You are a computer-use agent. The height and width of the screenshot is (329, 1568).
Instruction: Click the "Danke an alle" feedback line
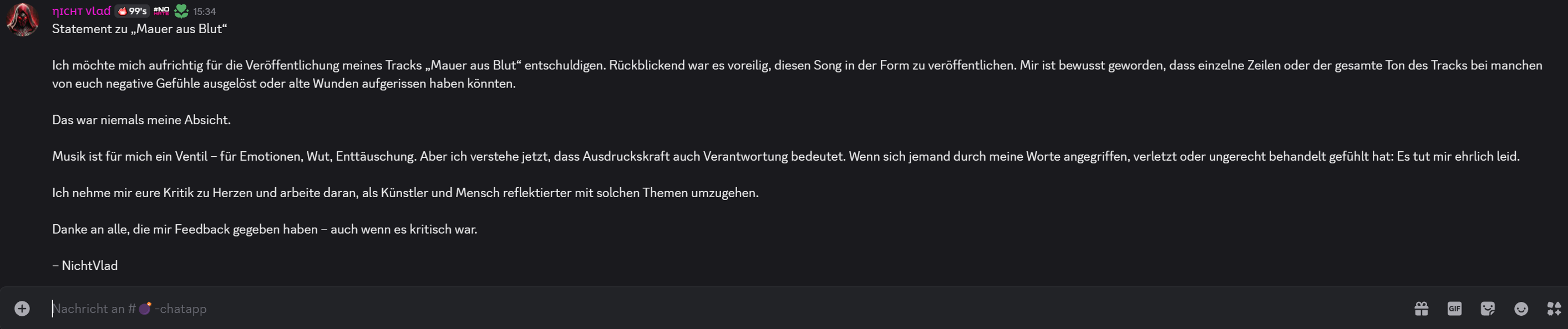point(264,229)
